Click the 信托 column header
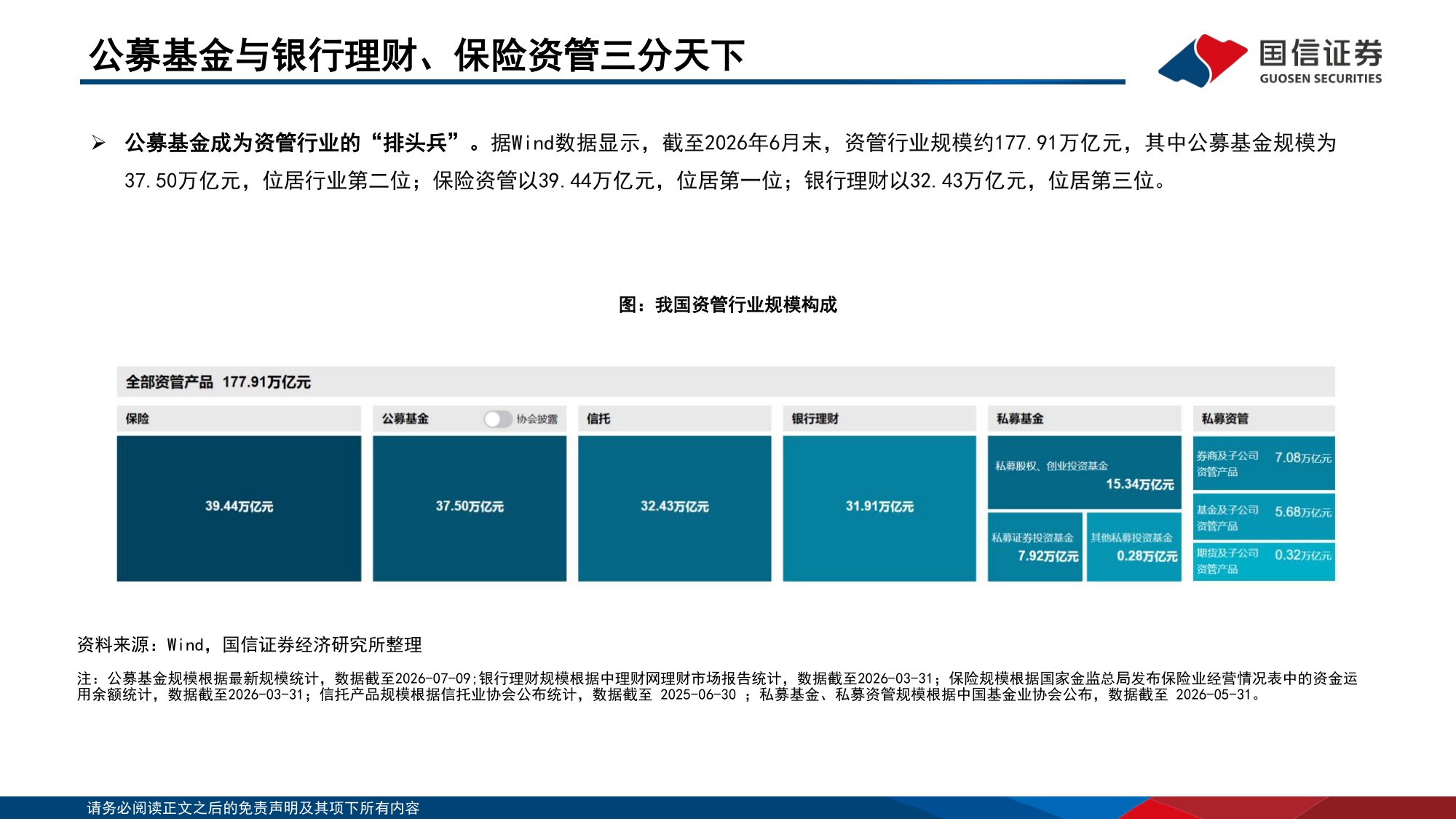Screen dimensions: 1456x819 tap(674, 419)
